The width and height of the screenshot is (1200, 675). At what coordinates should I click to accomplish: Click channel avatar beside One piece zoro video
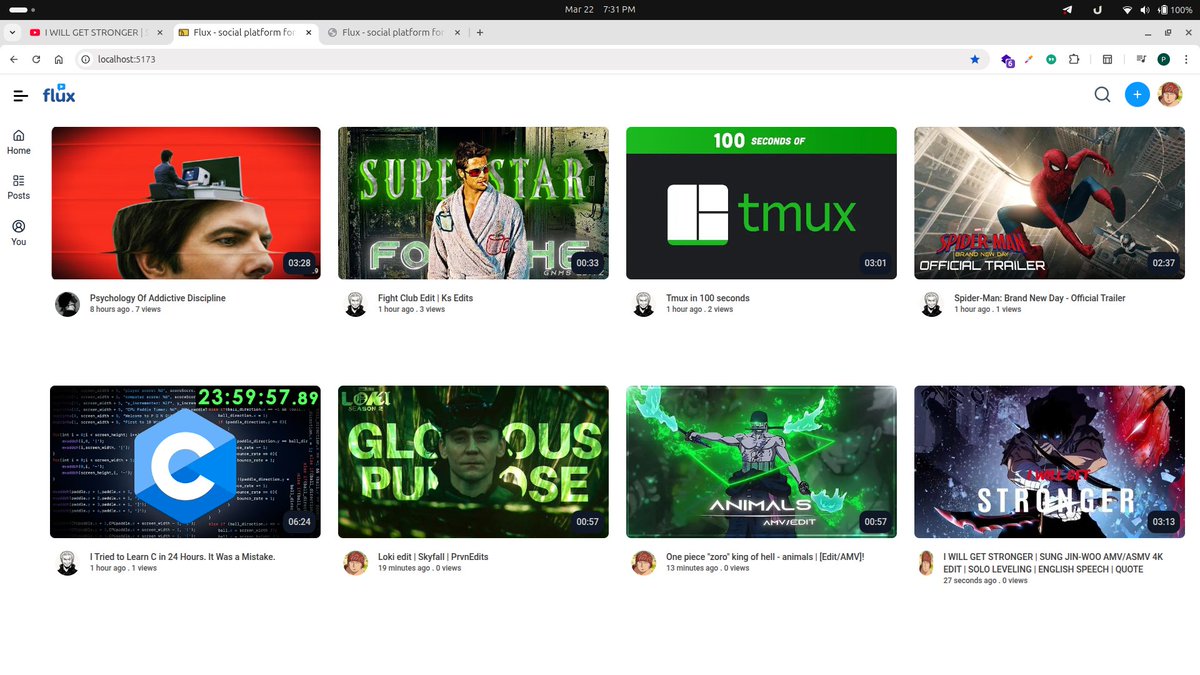(x=644, y=563)
